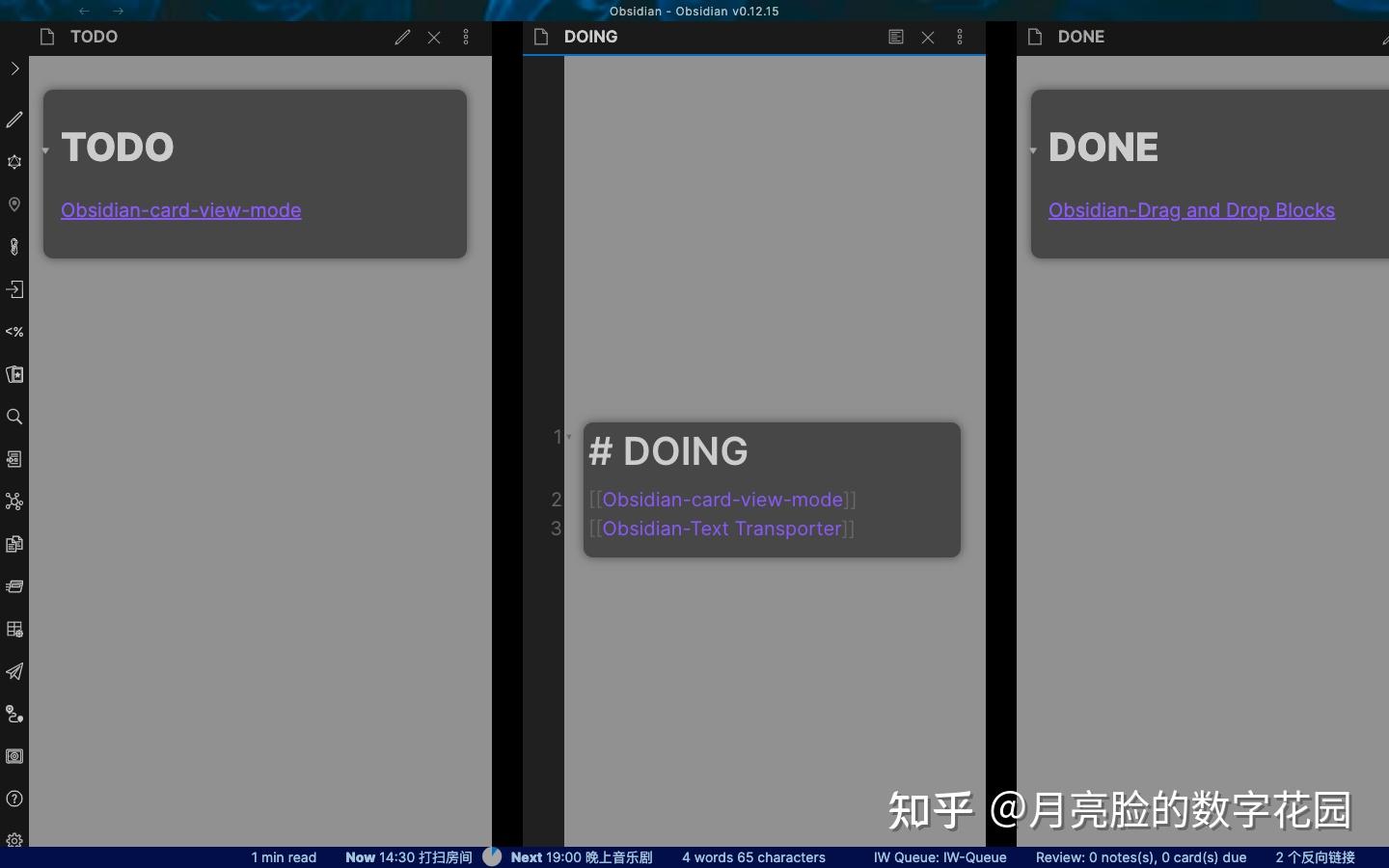Open the Obsidian-Drag and Drop Blocks link
Screen dimensions: 1389x868
click(x=1190, y=210)
